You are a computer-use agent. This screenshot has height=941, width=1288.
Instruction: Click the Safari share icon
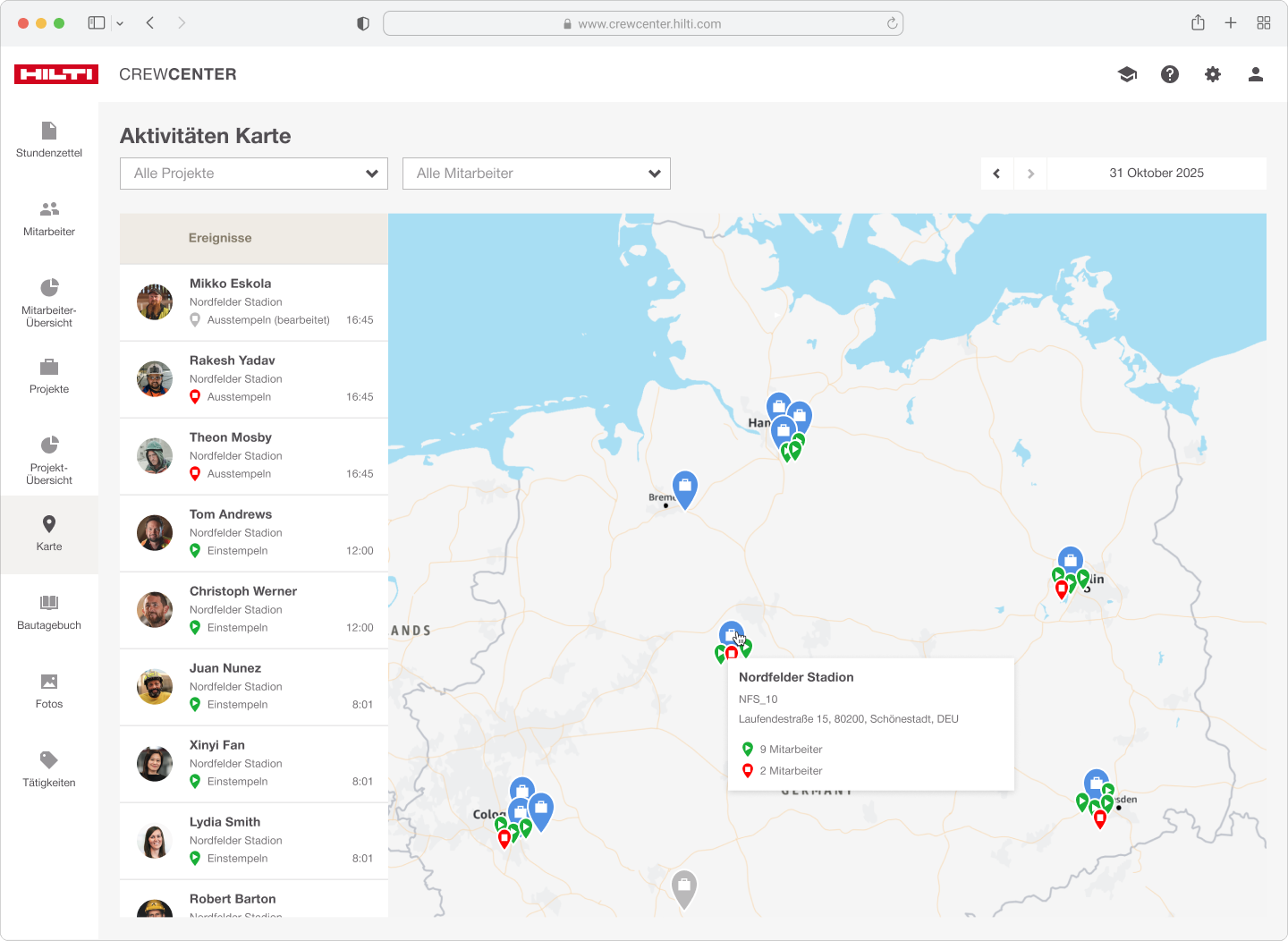[1198, 23]
